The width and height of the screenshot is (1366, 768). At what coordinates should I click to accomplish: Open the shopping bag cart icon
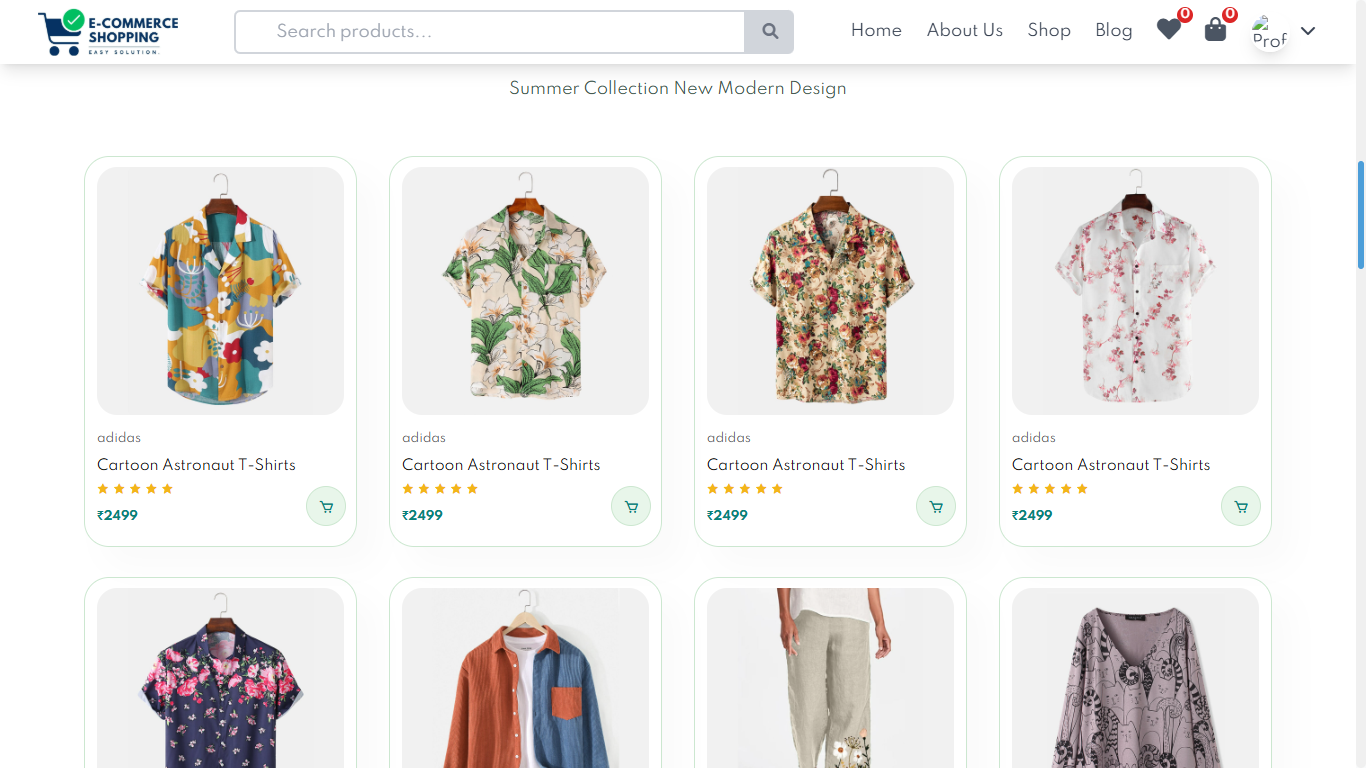coord(1215,30)
